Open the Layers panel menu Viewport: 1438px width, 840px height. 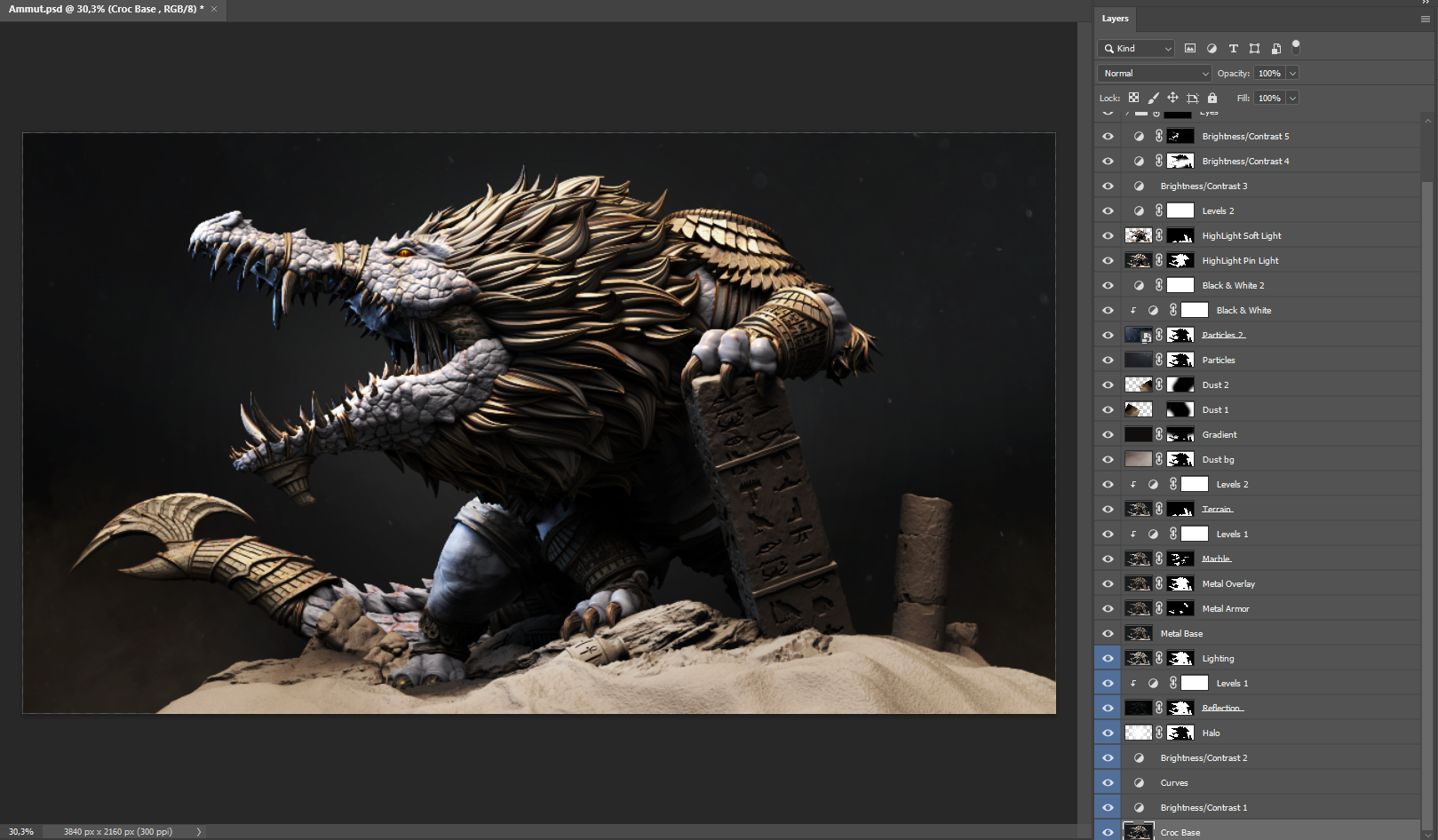(1425, 19)
